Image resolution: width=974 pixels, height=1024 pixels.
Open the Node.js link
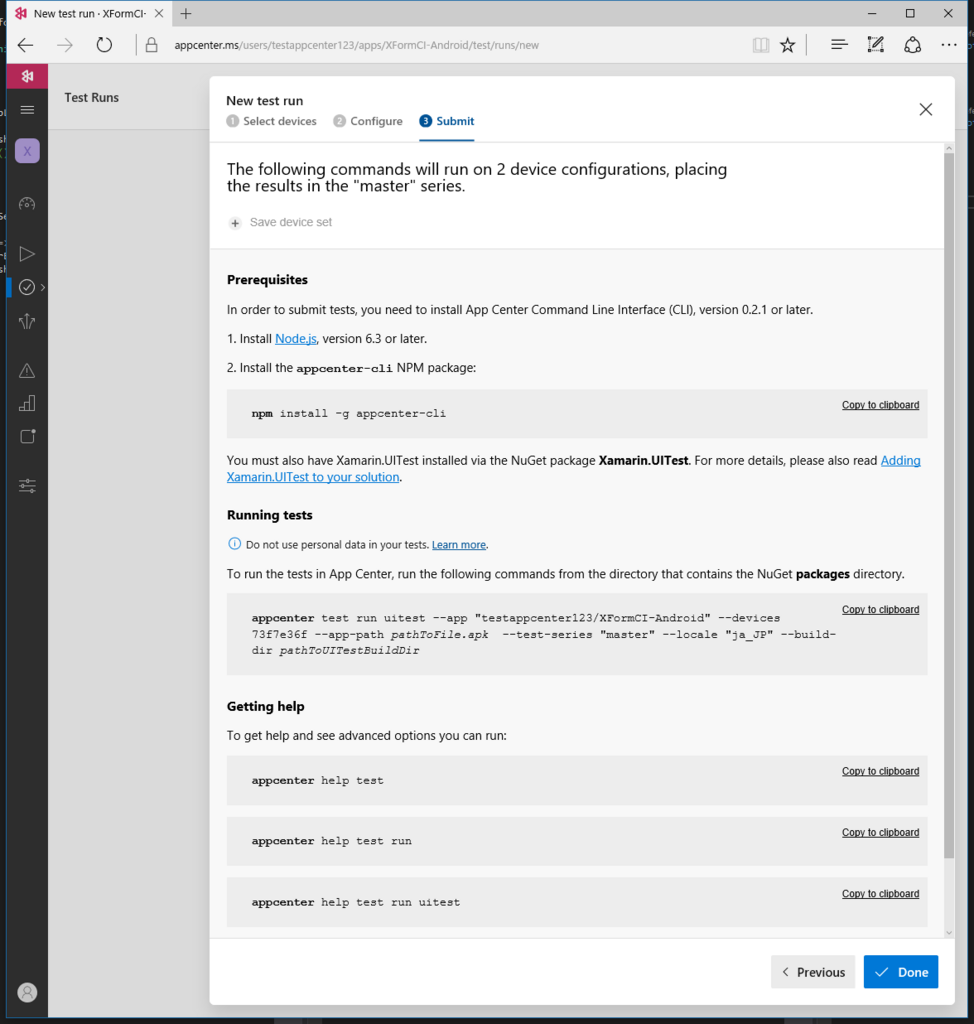[296, 339]
